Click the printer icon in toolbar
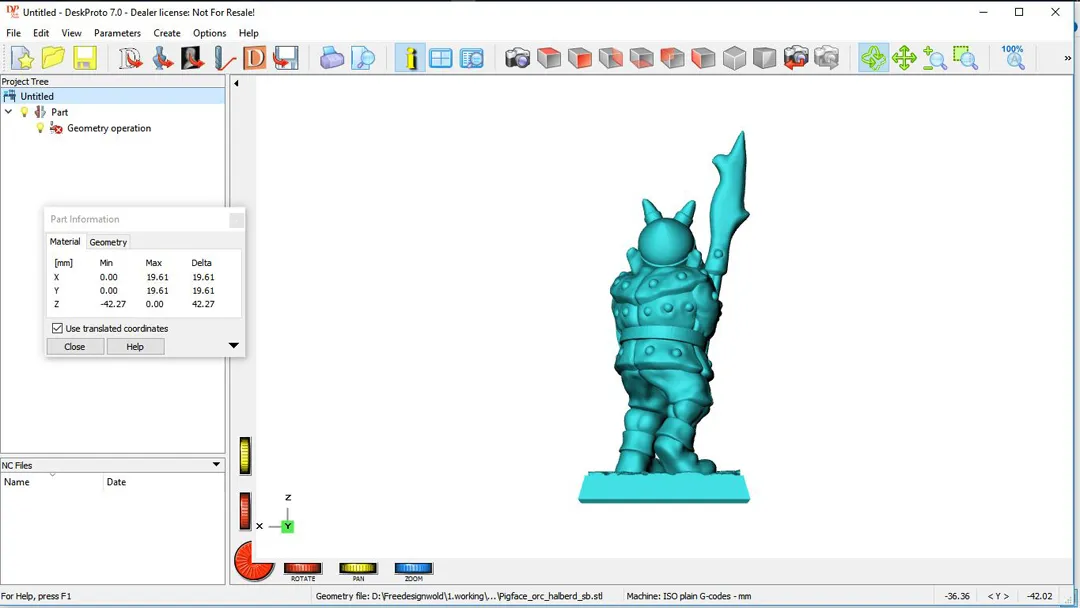The width and height of the screenshot is (1080, 608). [x=332, y=58]
